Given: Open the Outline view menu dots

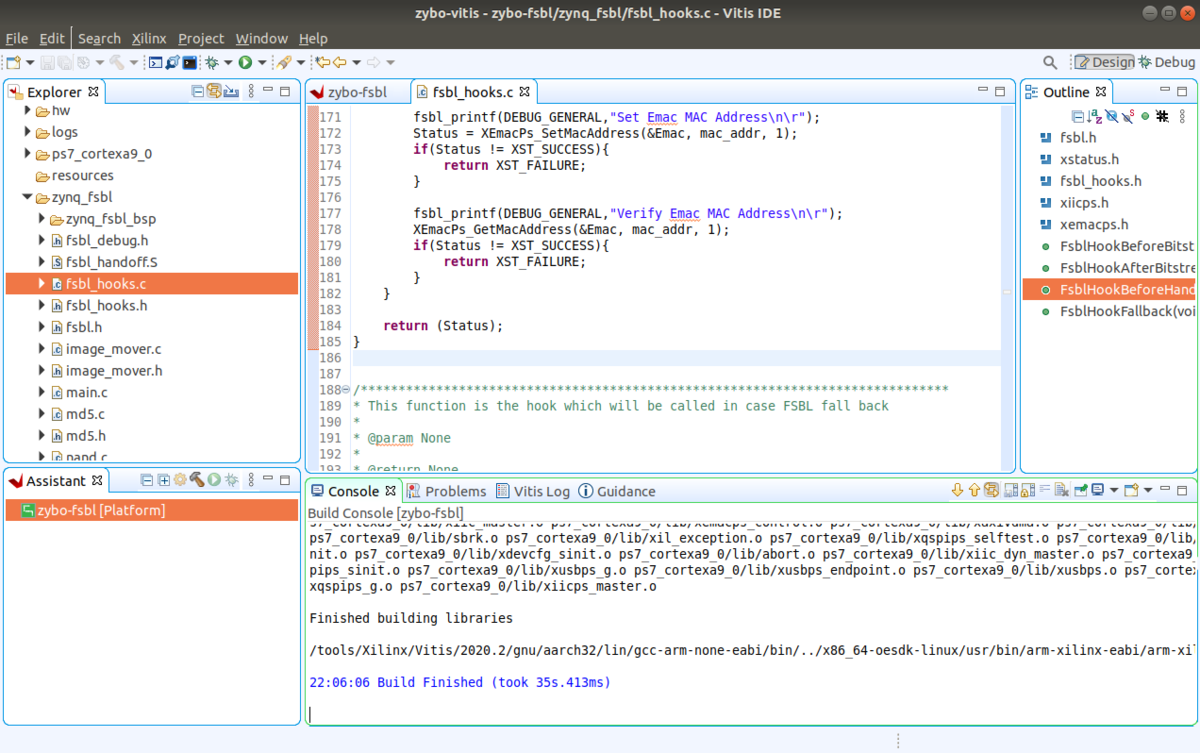Looking at the screenshot, I should 1182,116.
